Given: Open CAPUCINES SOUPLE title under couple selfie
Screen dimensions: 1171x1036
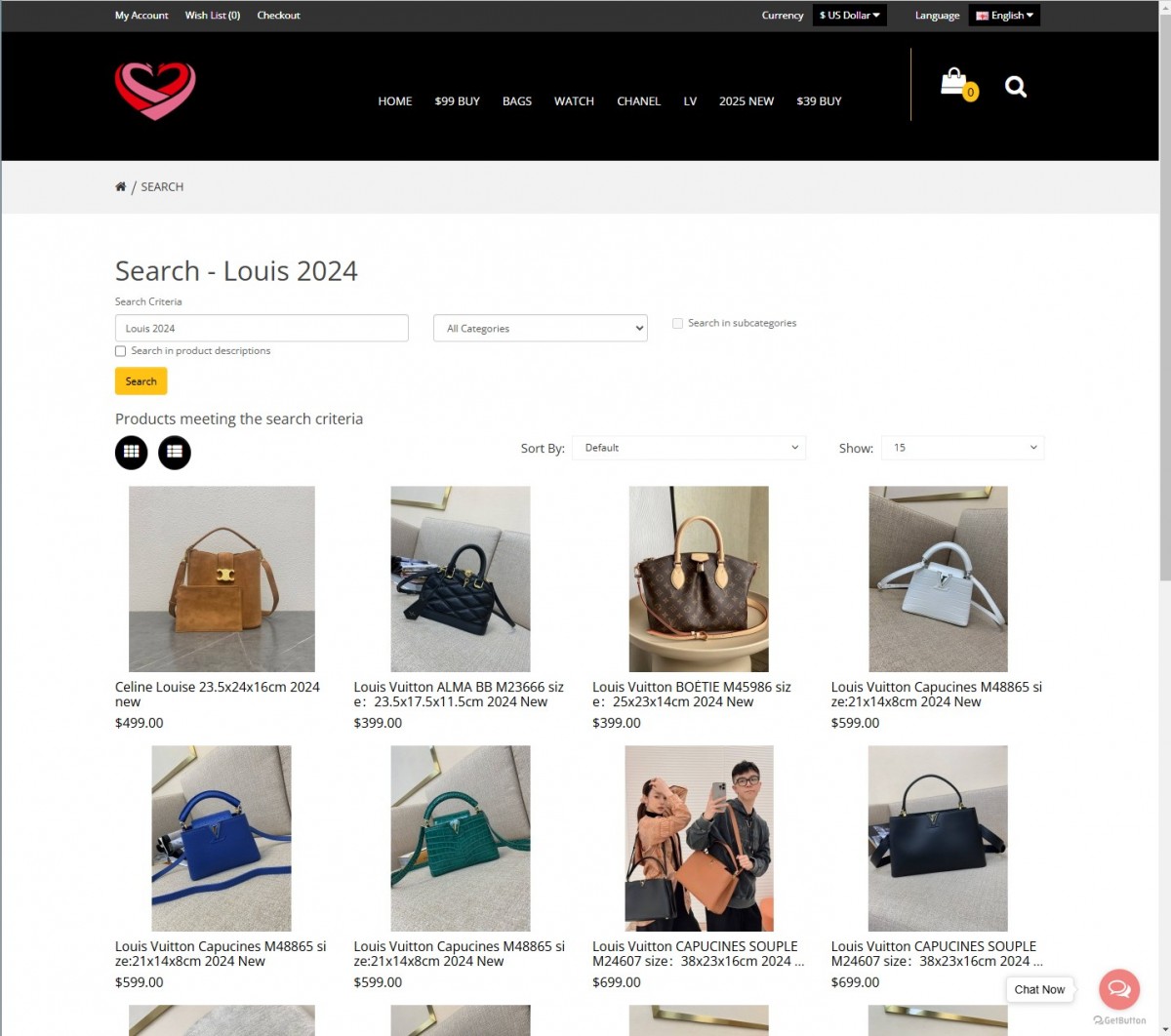Looking at the screenshot, I should (x=698, y=954).
